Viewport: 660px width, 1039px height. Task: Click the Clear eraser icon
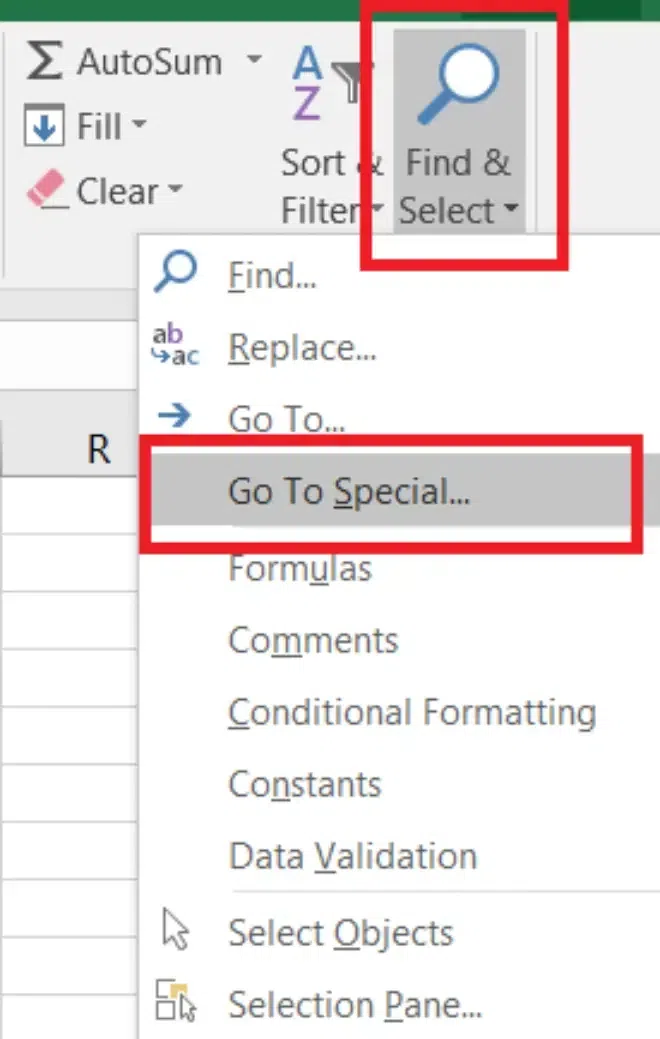pyautogui.click(x=47, y=190)
